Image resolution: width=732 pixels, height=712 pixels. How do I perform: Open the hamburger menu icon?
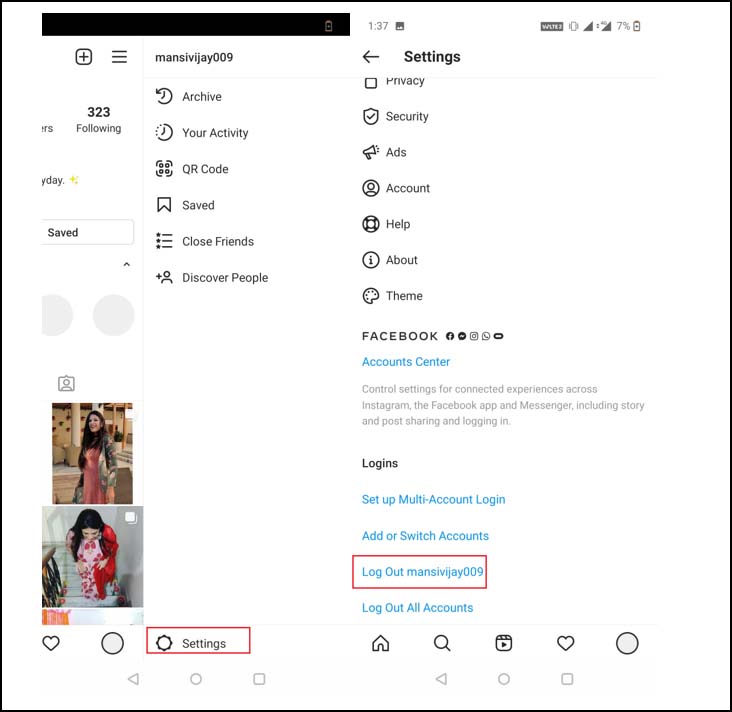coord(119,57)
